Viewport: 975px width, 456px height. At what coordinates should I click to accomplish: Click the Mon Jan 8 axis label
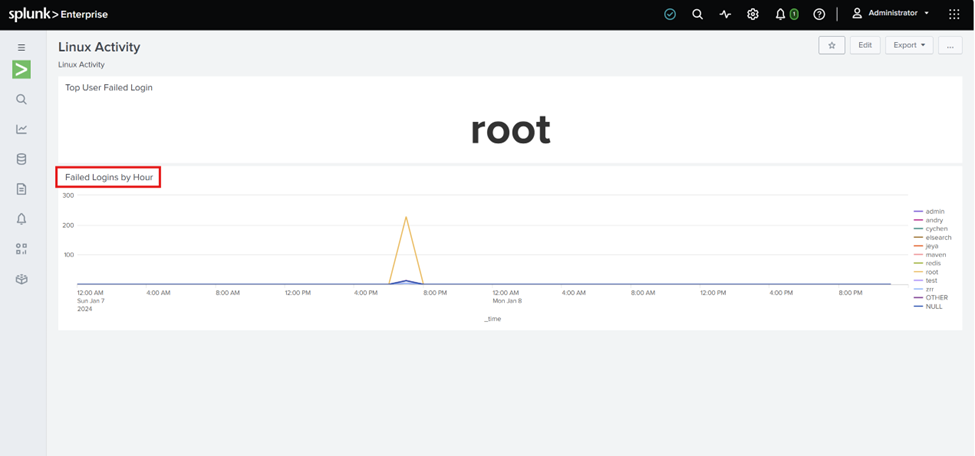coord(507,300)
